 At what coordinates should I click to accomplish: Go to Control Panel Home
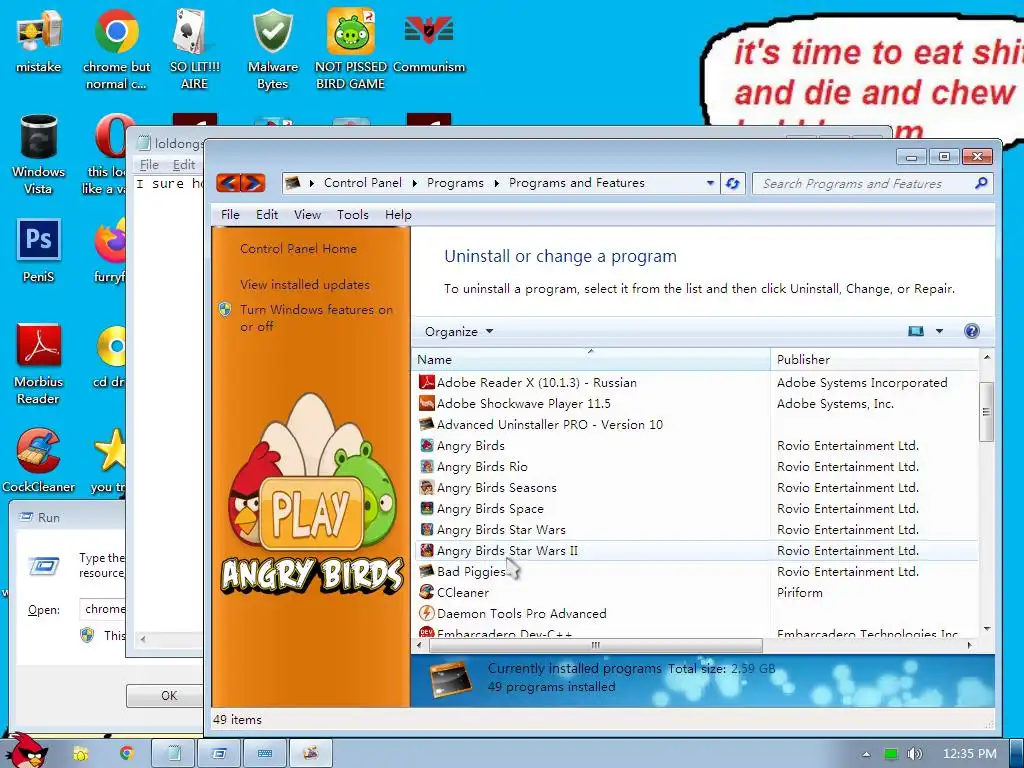pyautogui.click(x=298, y=249)
